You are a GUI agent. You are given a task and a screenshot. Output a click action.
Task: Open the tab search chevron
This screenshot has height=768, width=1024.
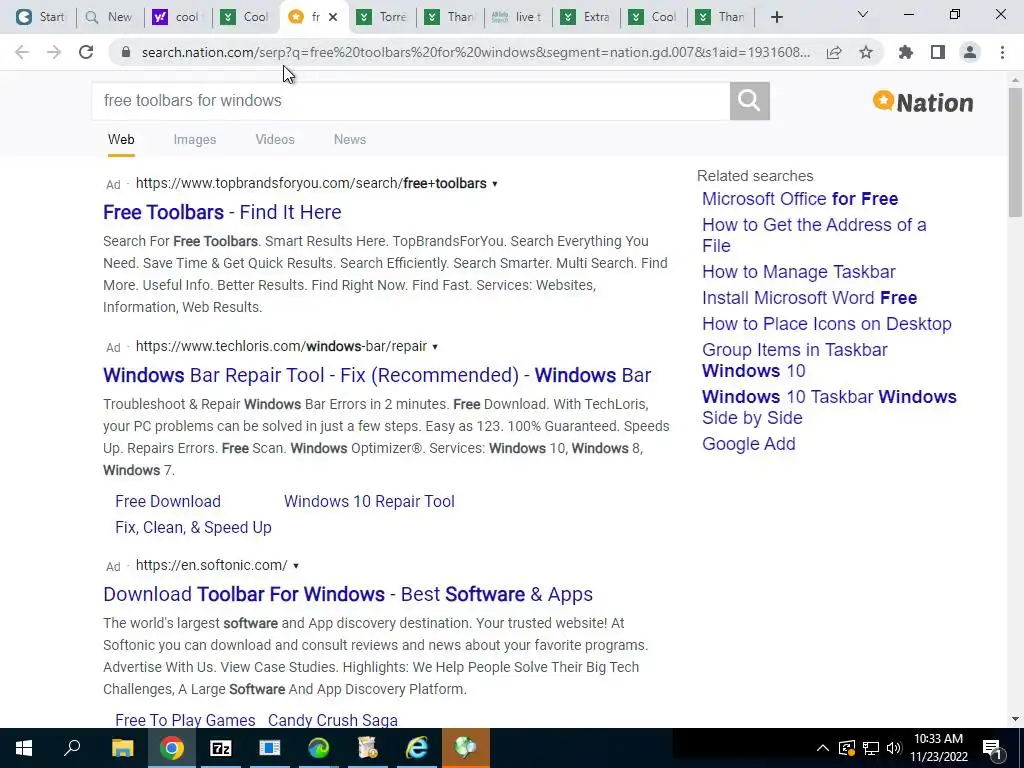point(862,14)
